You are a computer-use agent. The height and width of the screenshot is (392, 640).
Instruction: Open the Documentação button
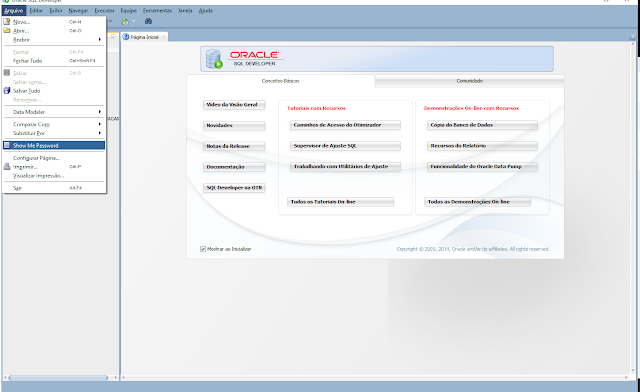[x=234, y=167]
